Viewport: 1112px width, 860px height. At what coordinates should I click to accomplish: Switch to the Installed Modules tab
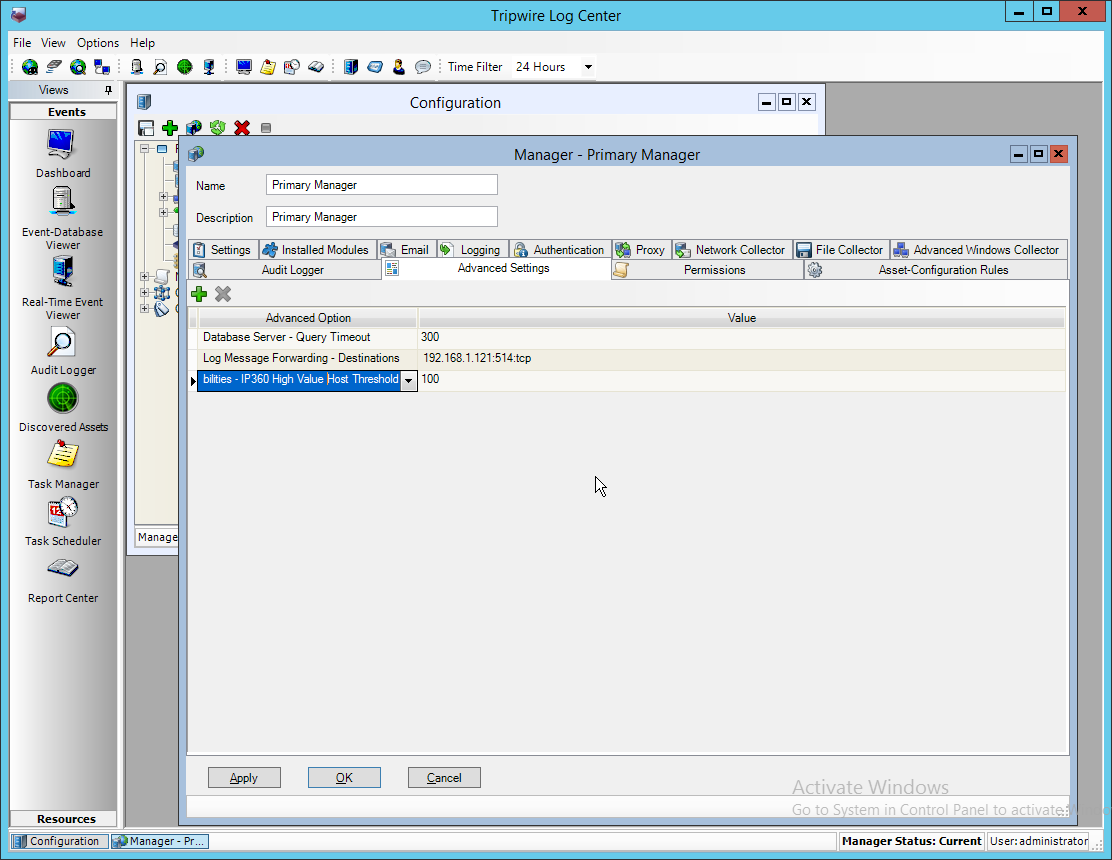[317, 250]
